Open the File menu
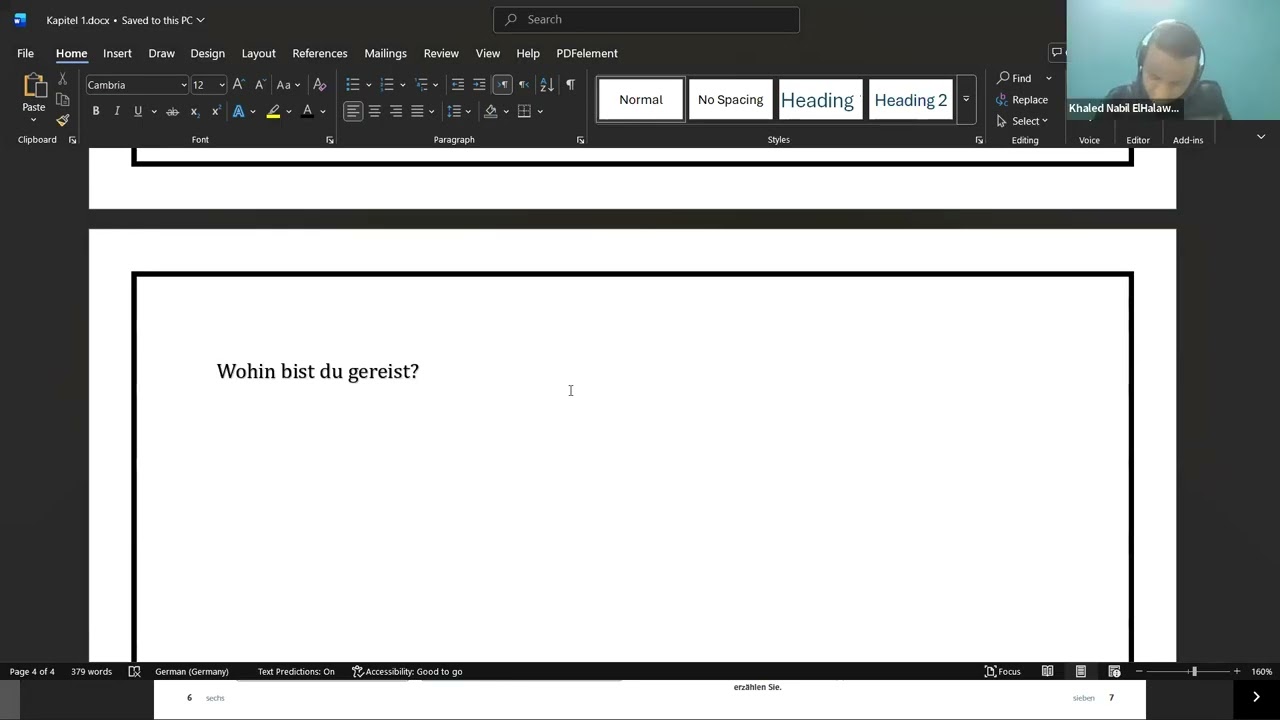Screen dimensions: 1280x720 (x=25, y=53)
